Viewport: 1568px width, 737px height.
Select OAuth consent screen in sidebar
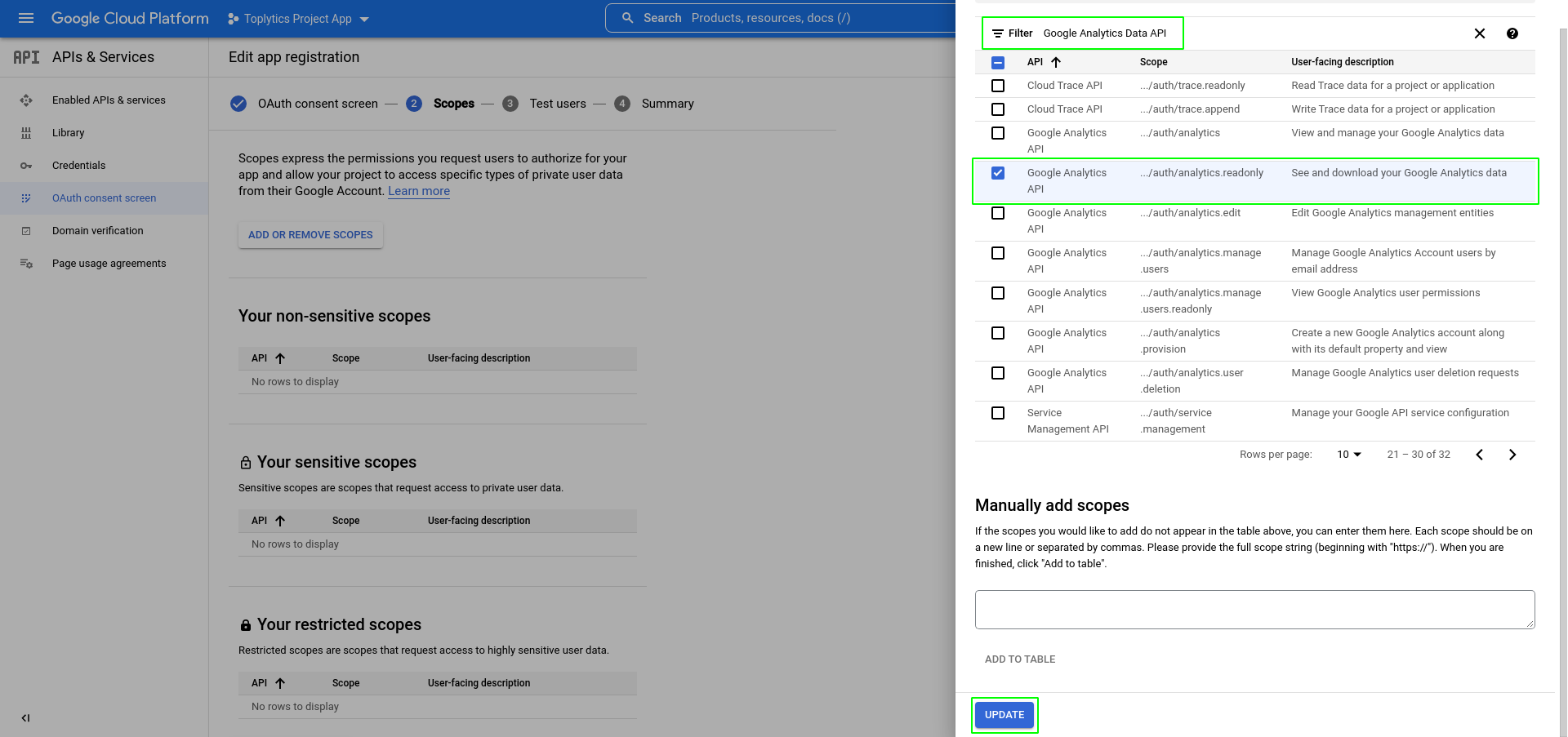[x=105, y=198]
